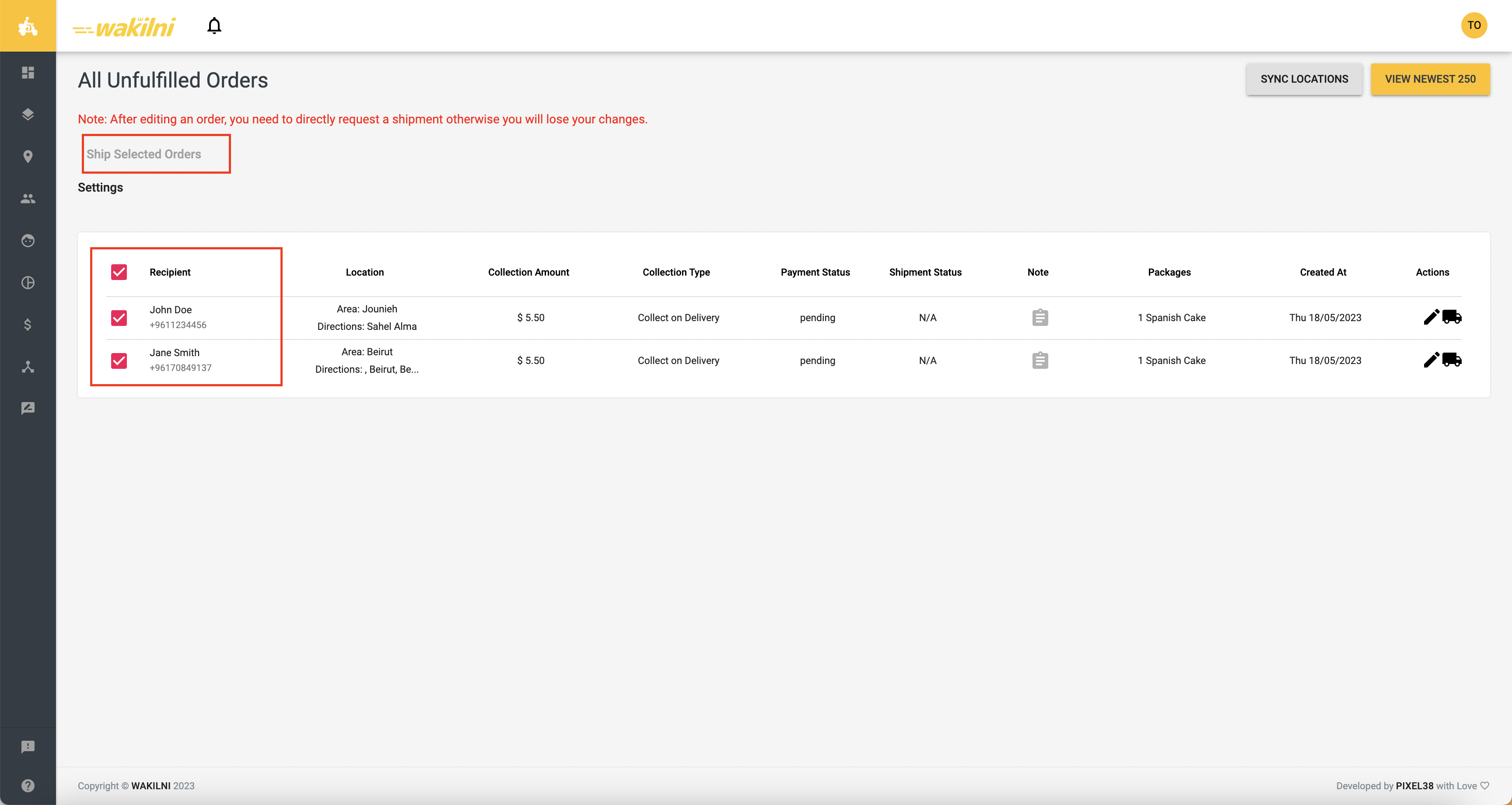Open the location pin sidebar icon
This screenshot has width=1512, height=805.
(x=28, y=156)
